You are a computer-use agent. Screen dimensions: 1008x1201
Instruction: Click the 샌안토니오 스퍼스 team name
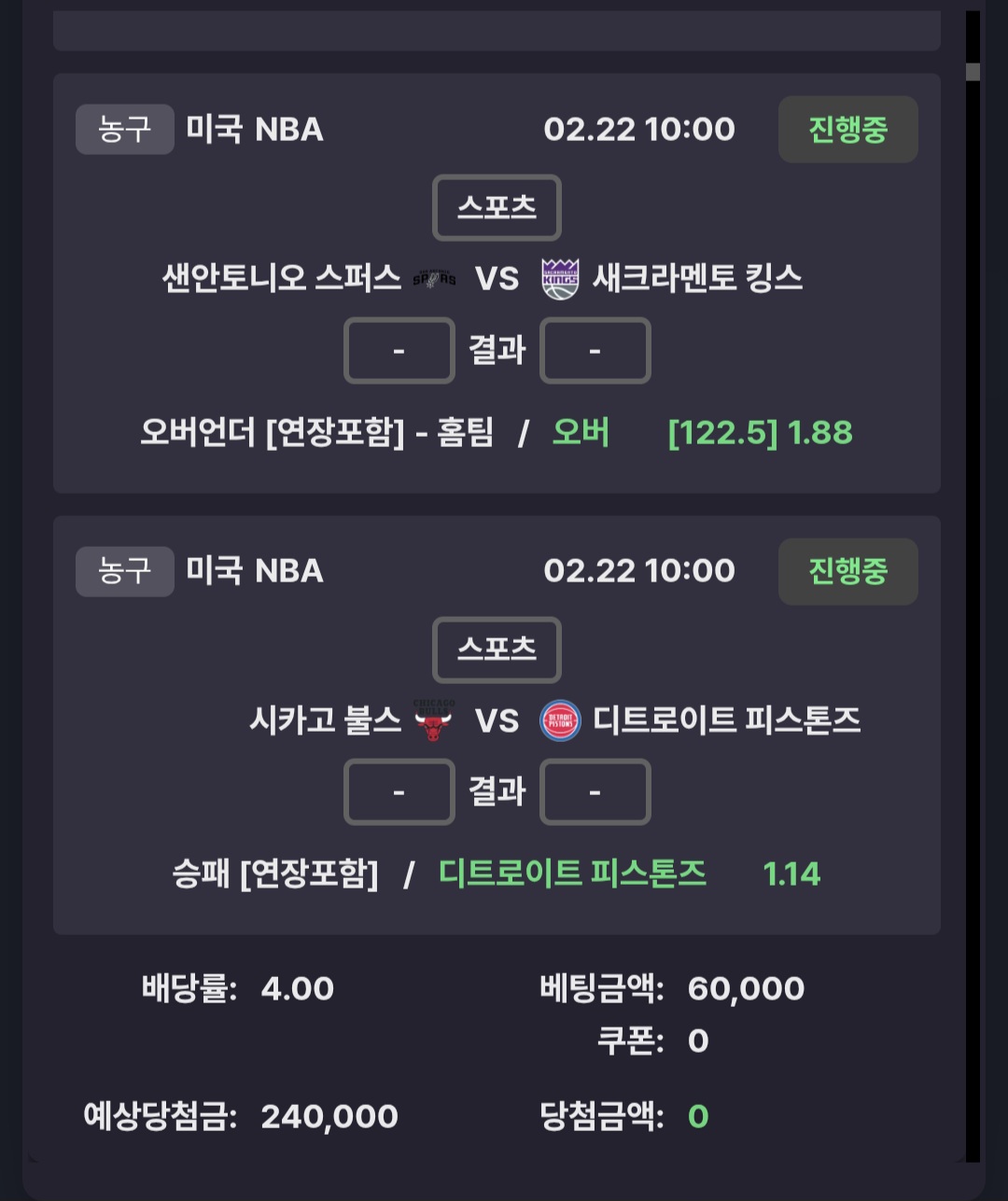281,278
